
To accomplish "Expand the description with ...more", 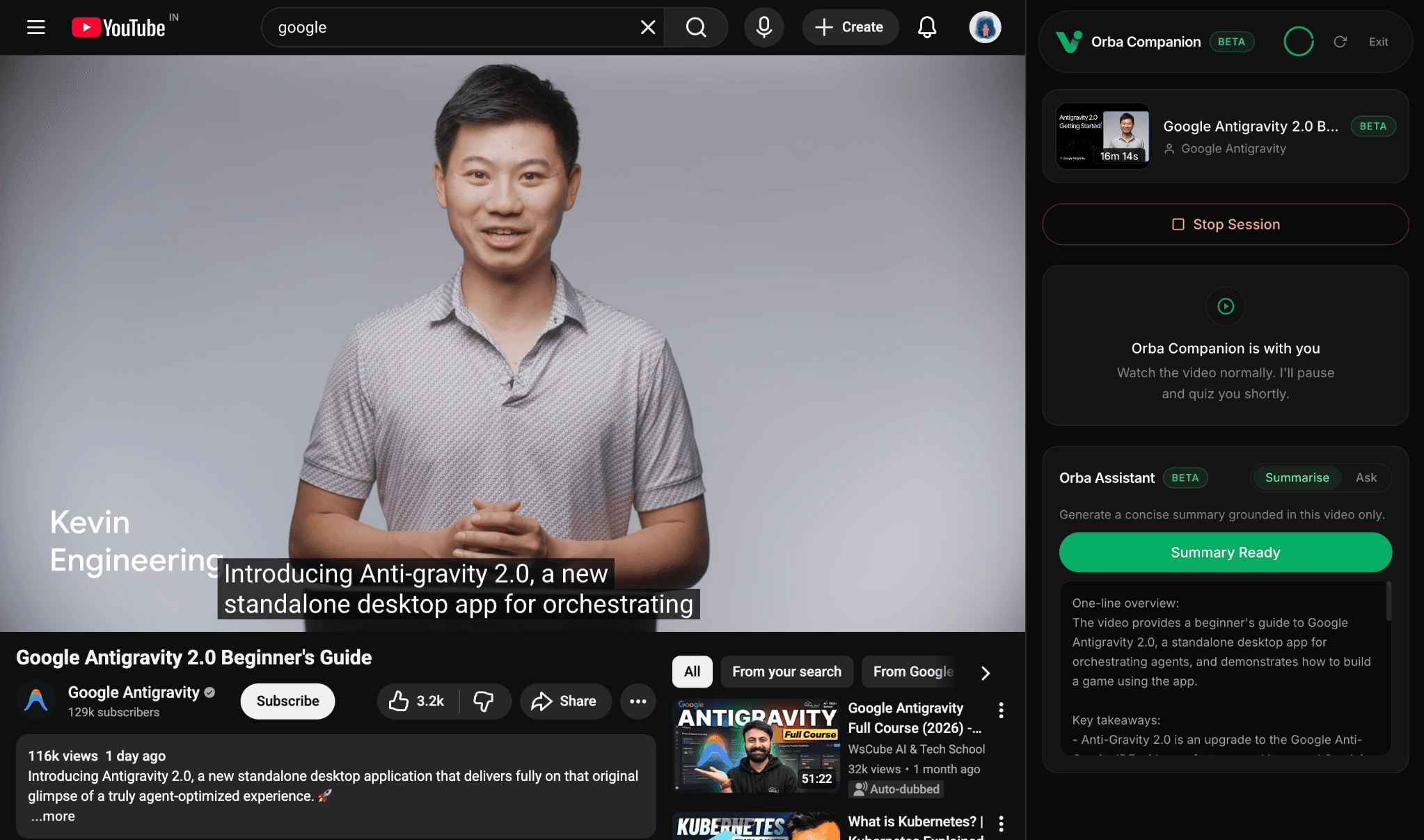I will 53,816.
